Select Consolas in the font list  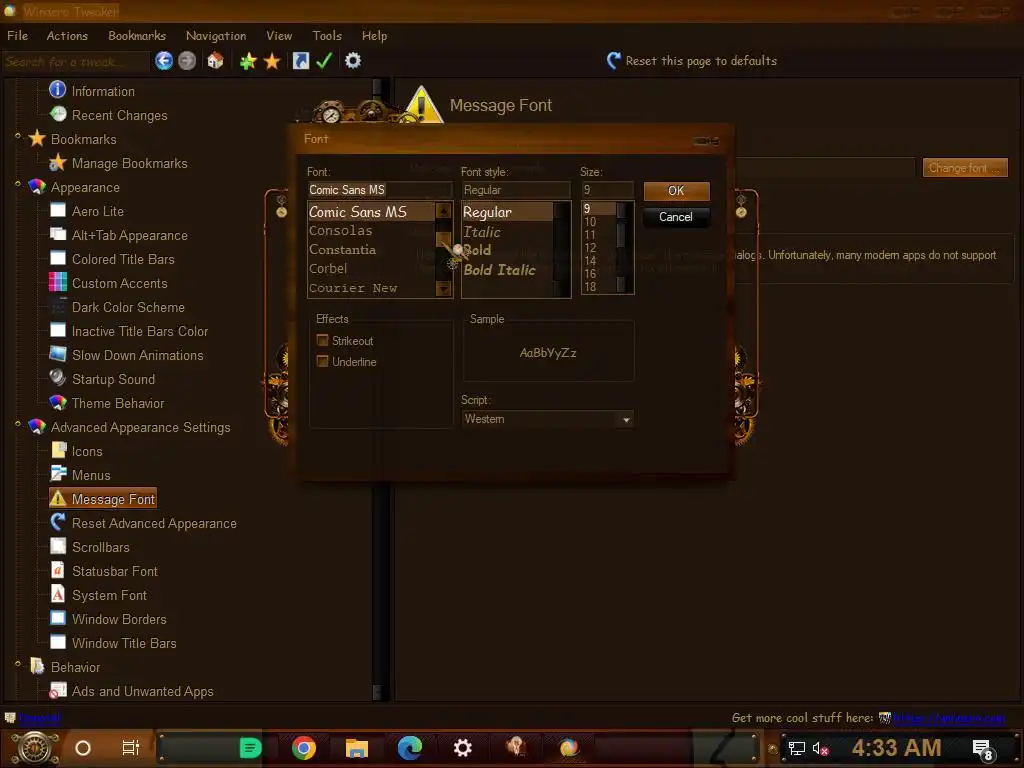(341, 231)
